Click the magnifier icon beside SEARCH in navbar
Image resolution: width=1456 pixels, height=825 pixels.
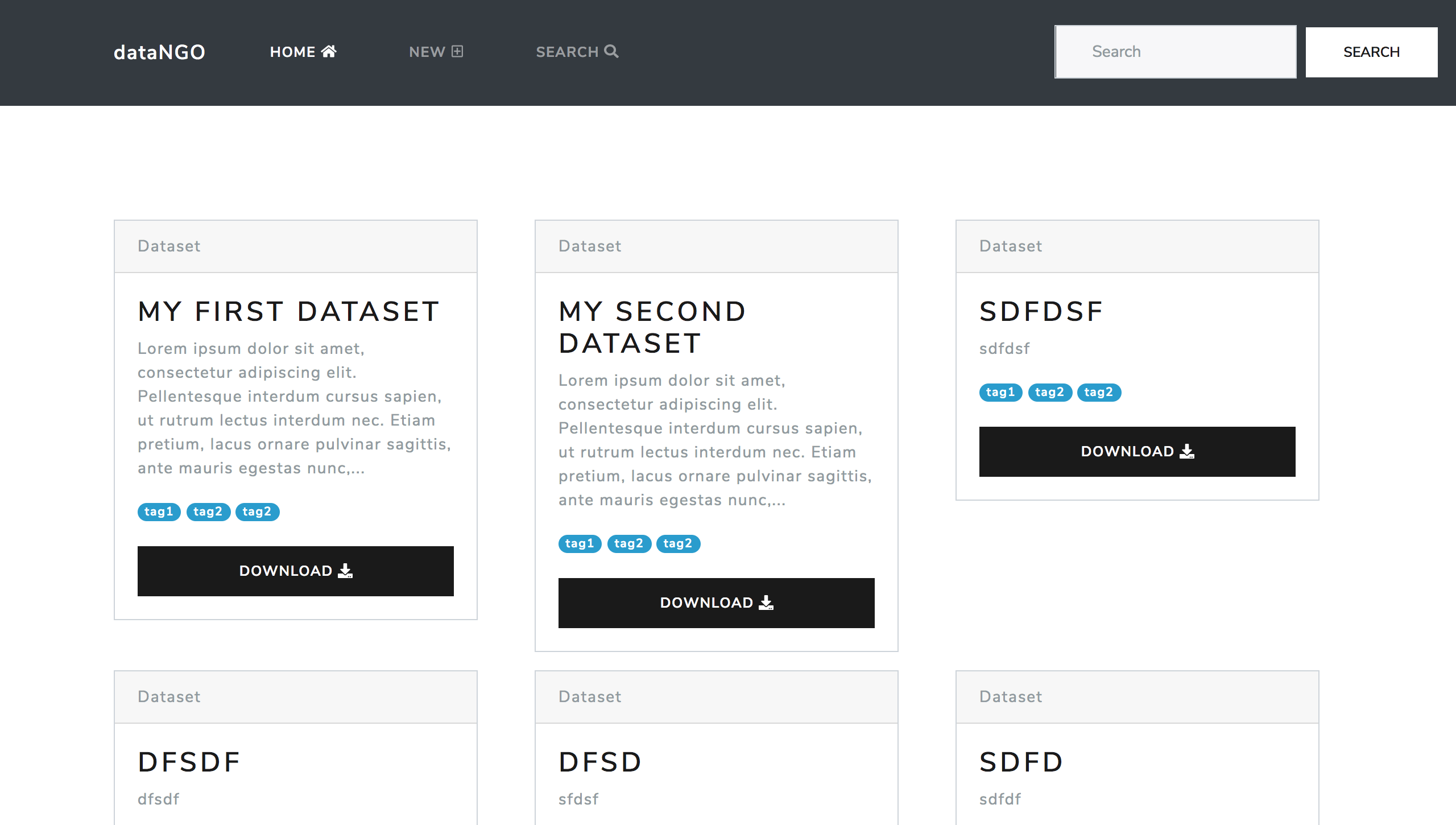click(x=611, y=51)
